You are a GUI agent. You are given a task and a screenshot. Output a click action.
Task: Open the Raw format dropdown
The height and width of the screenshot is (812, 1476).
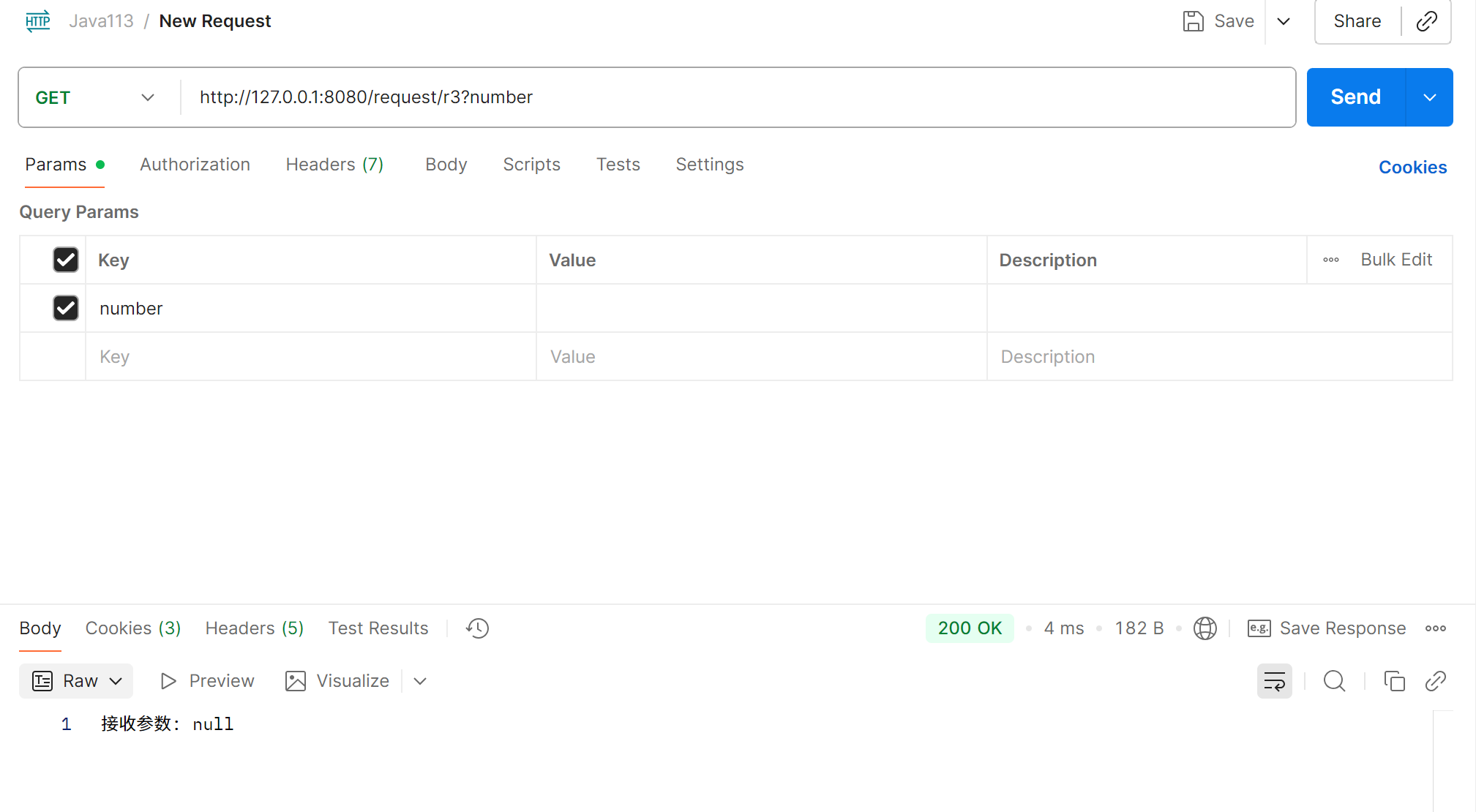(76, 681)
